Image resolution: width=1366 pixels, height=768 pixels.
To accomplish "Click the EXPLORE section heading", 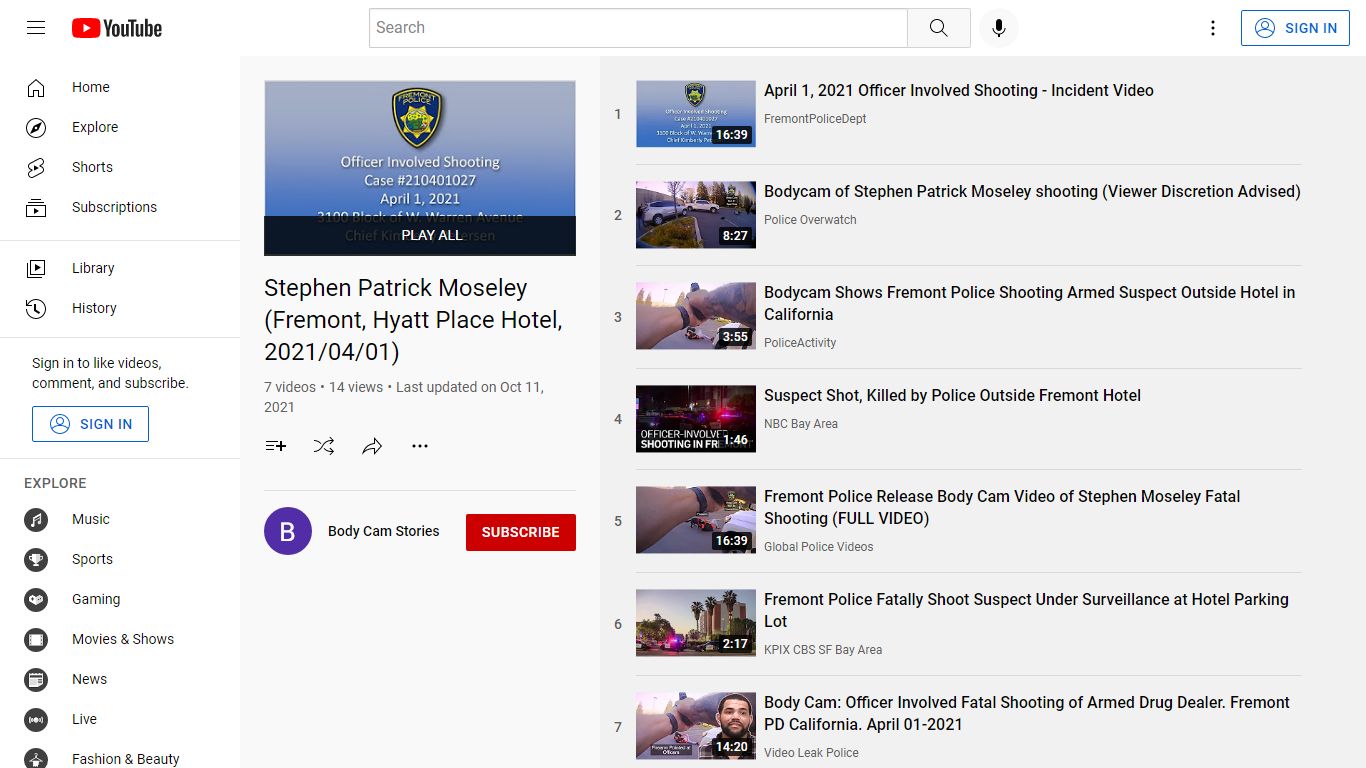I will 55,483.
